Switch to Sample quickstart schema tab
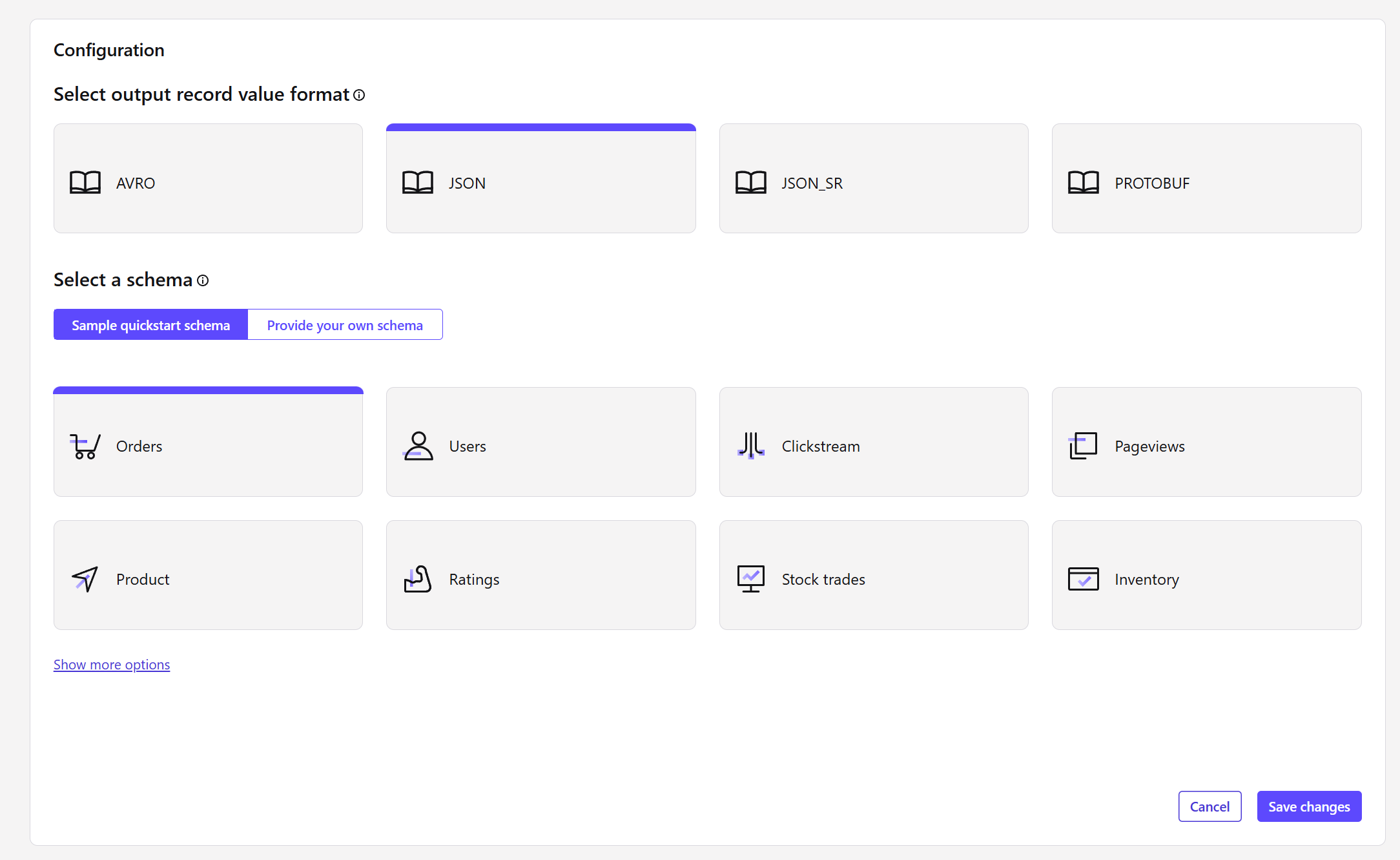 [150, 325]
